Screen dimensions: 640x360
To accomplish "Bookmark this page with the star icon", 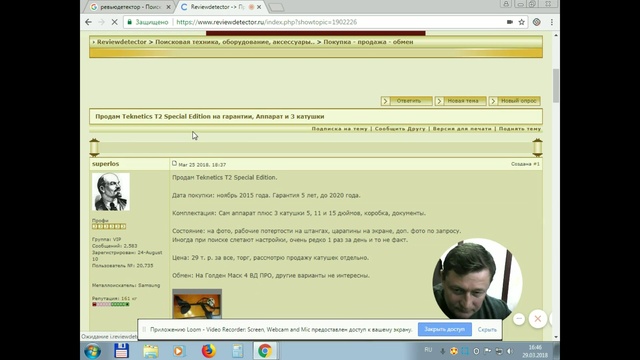I will (x=521, y=22).
